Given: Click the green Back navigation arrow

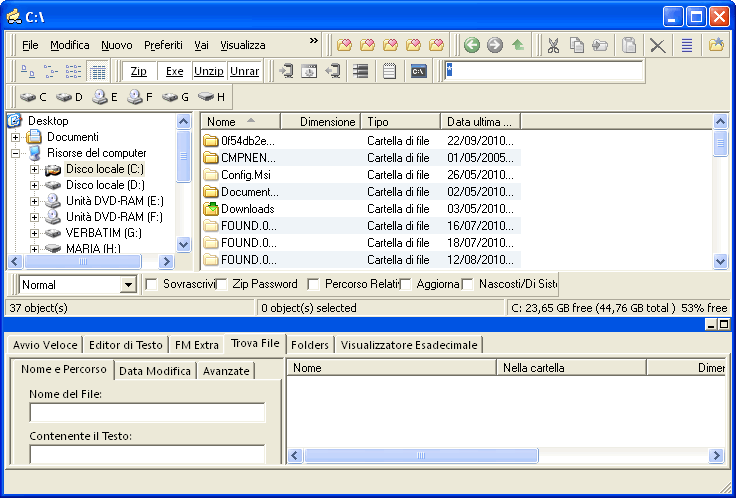Looking at the screenshot, I should [x=471, y=45].
